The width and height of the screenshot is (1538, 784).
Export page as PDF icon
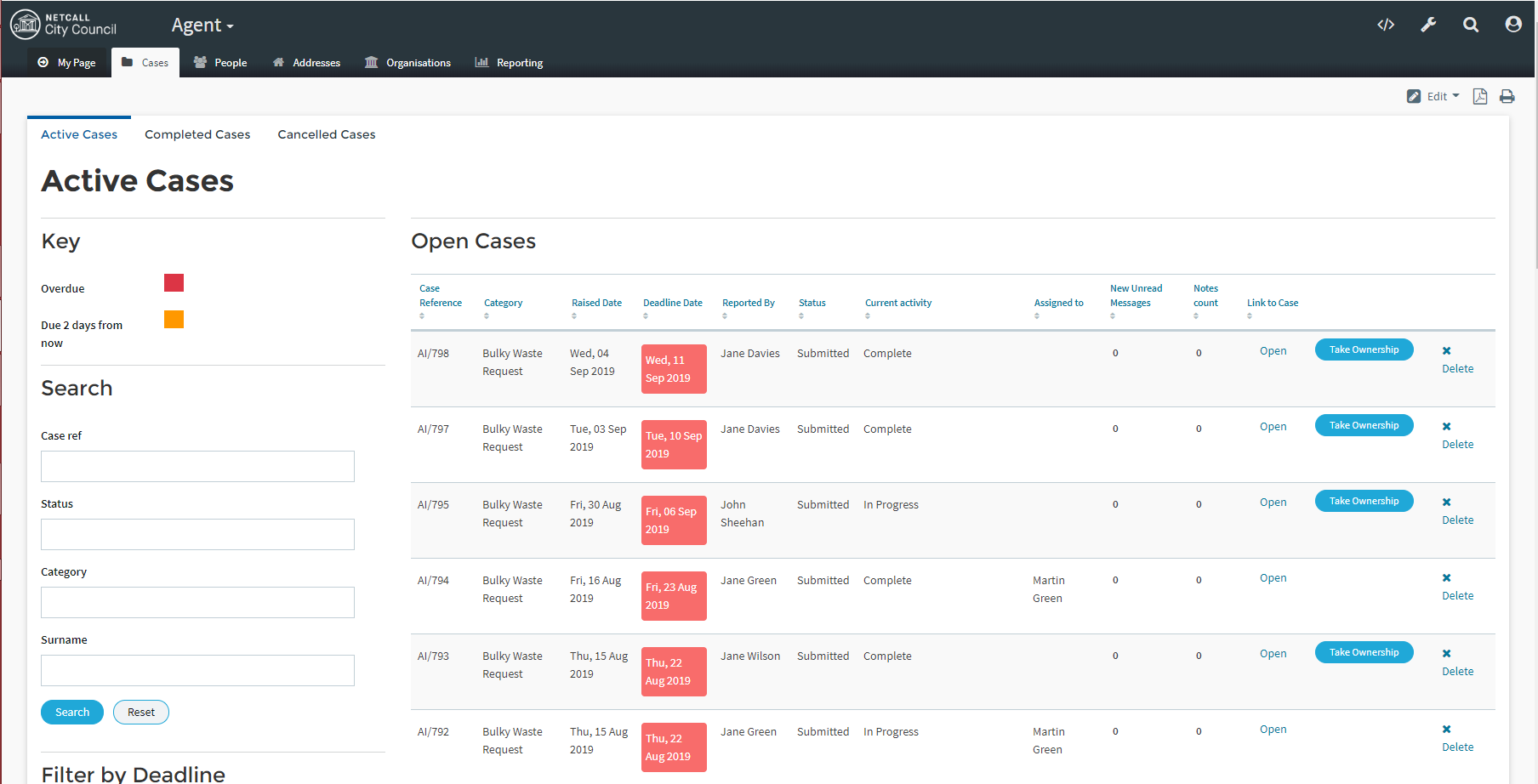click(1480, 96)
